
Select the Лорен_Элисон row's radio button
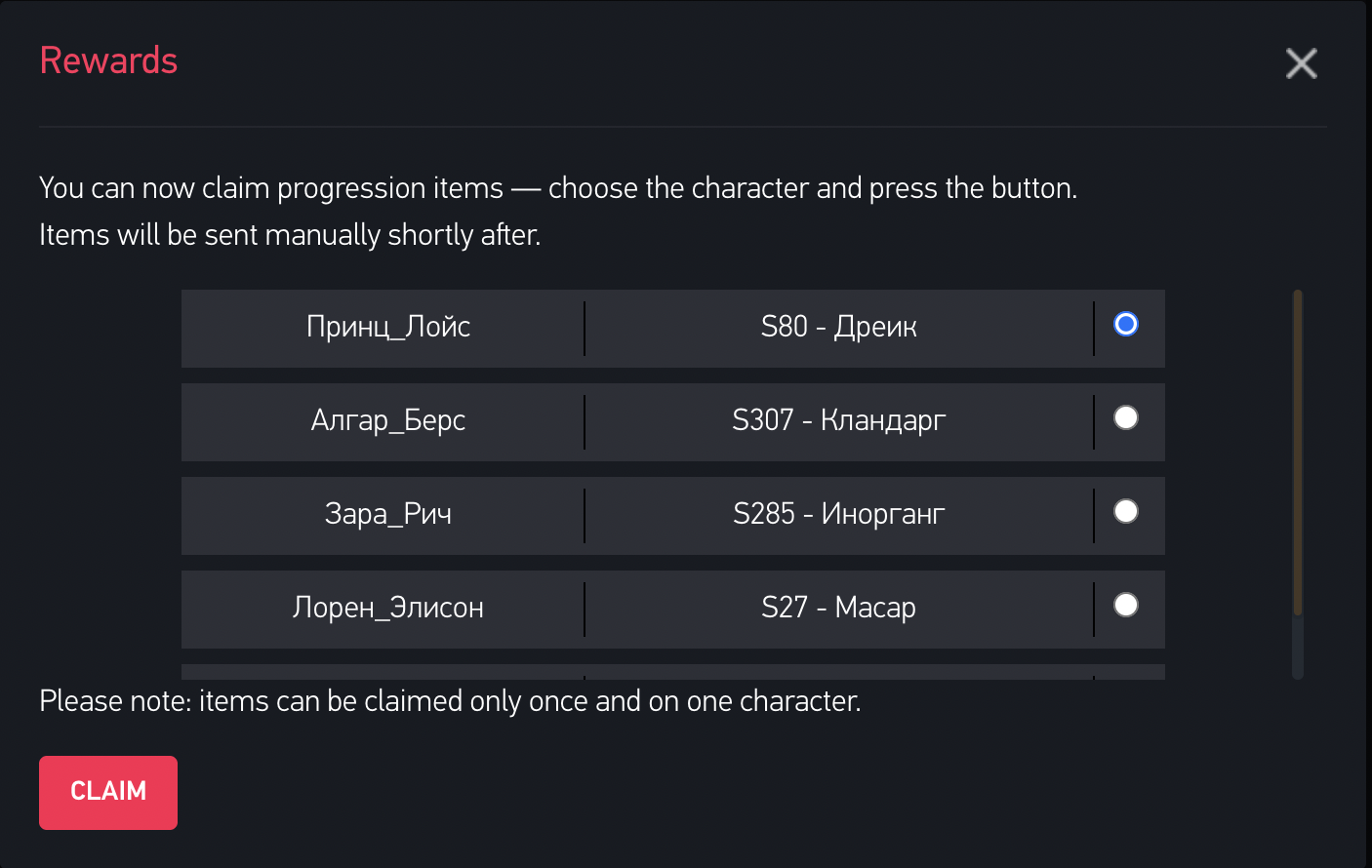pyautogui.click(x=1126, y=605)
